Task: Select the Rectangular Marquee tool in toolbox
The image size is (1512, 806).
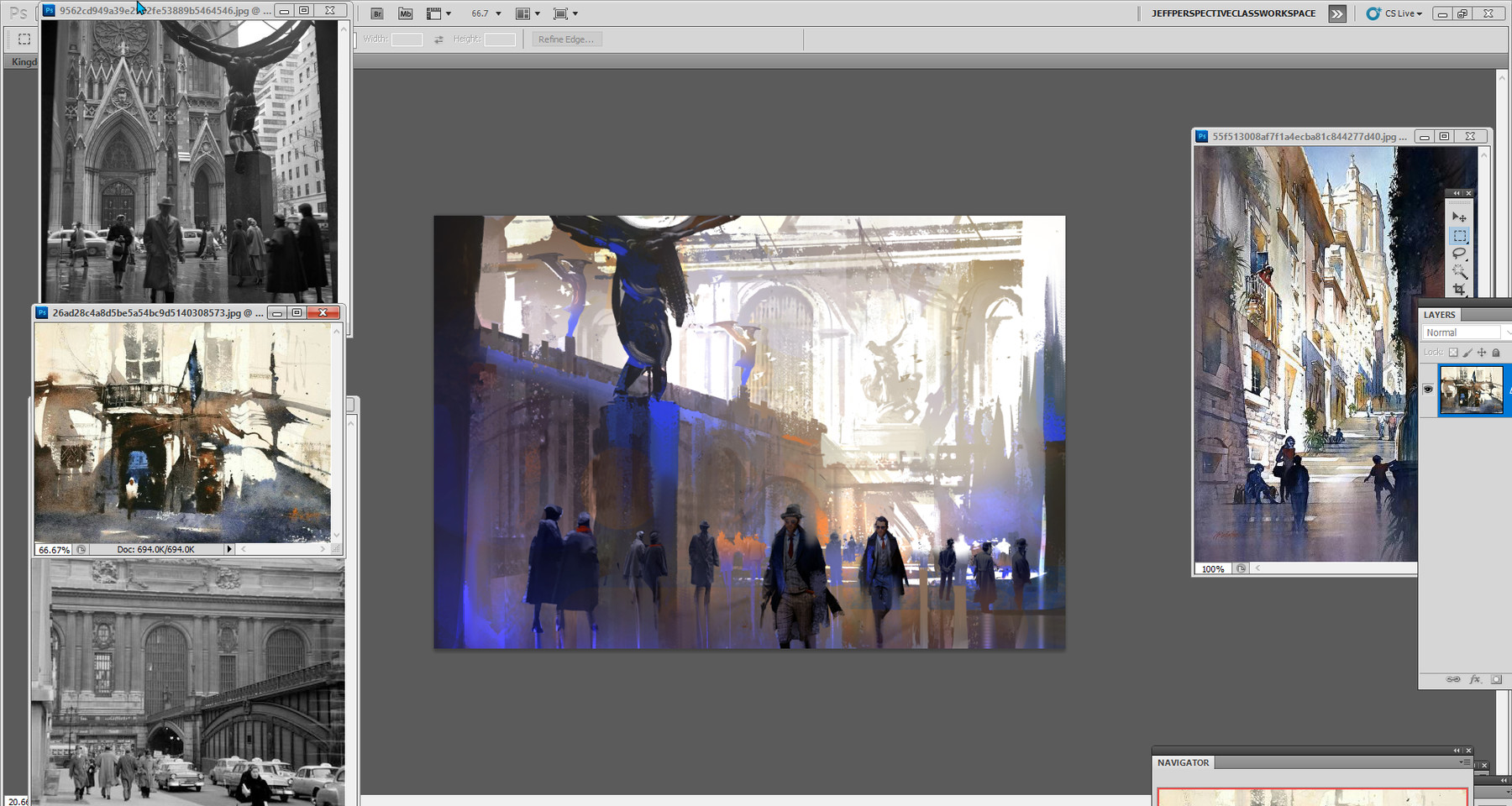Action: pos(1460,236)
